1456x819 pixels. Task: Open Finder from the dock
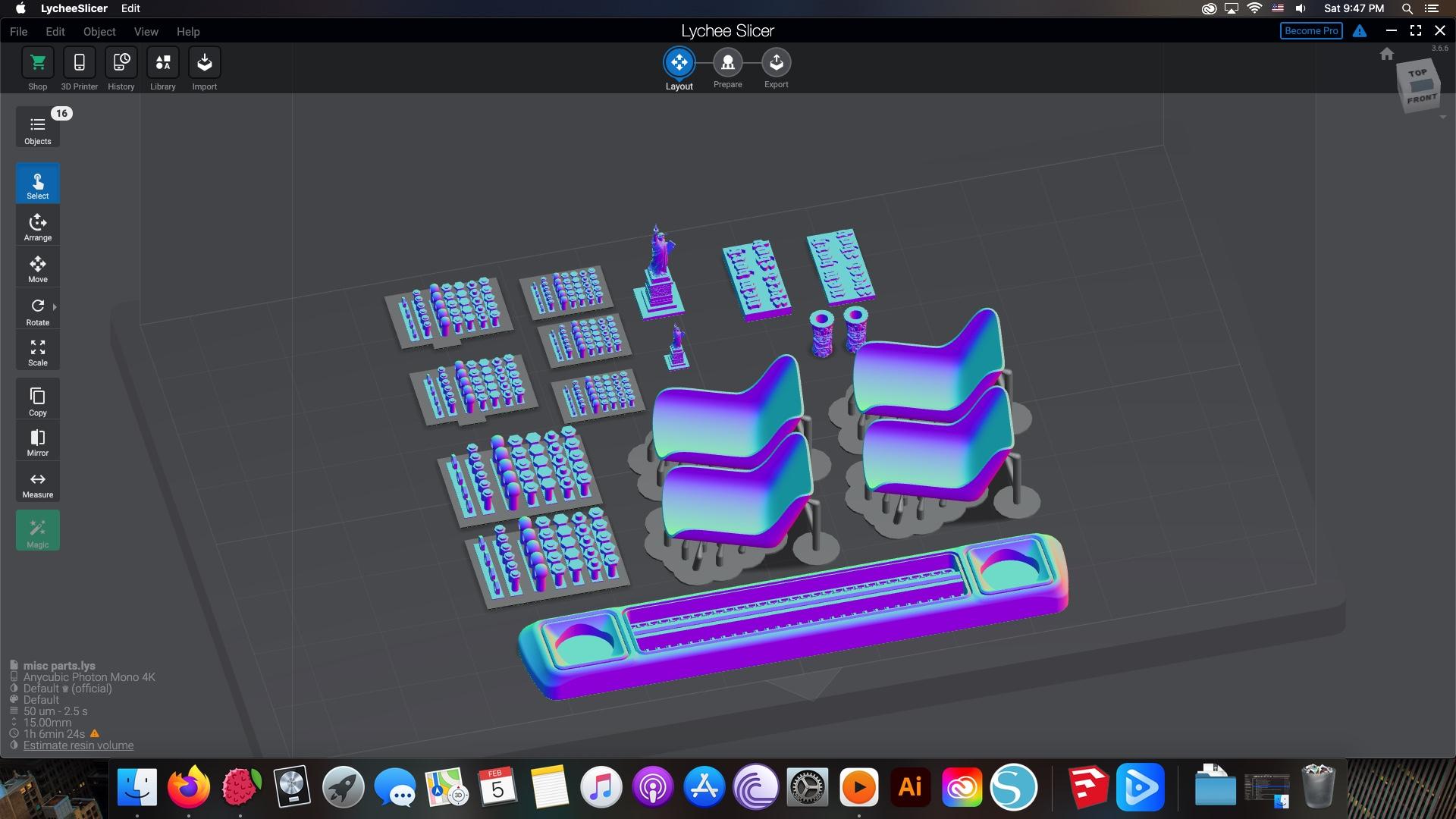click(x=137, y=787)
